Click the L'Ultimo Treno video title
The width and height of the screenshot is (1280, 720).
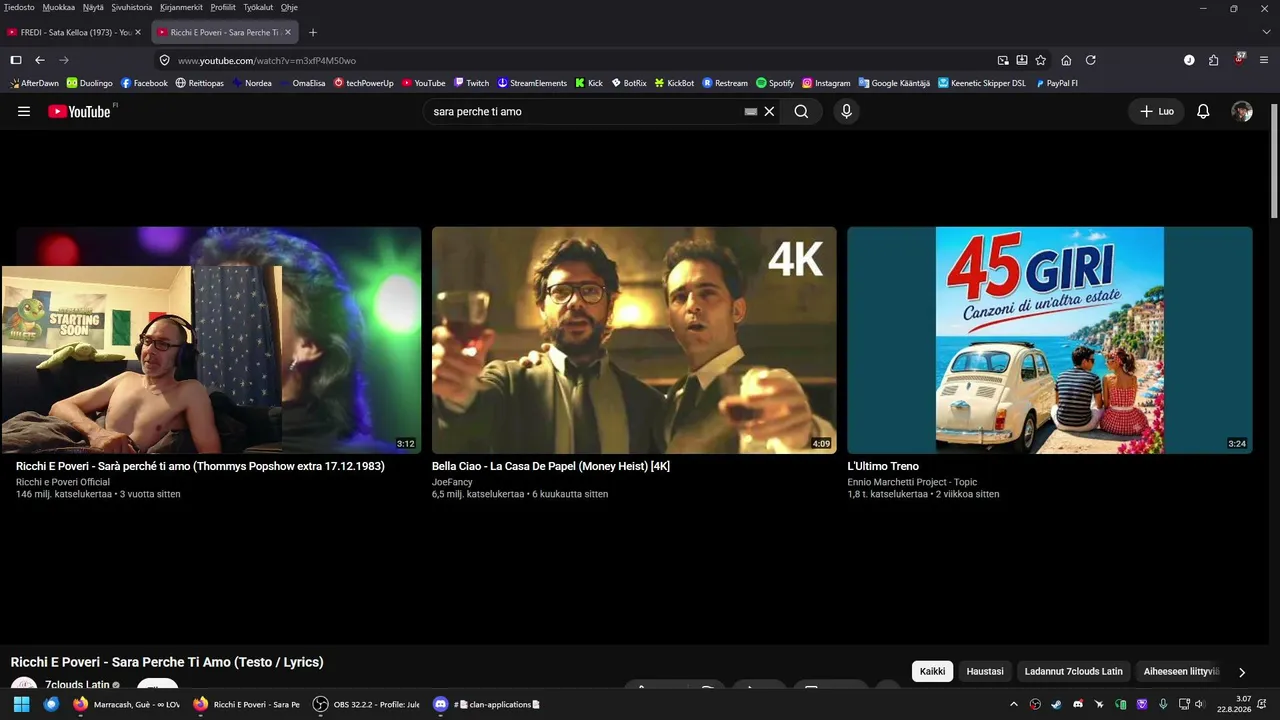(x=883, y=466)
